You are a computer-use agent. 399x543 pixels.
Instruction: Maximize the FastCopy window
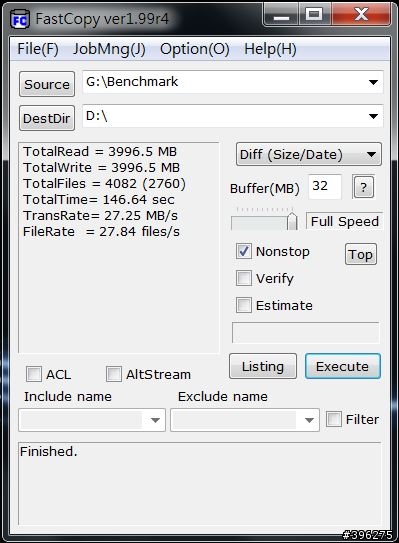coord(314,15)
